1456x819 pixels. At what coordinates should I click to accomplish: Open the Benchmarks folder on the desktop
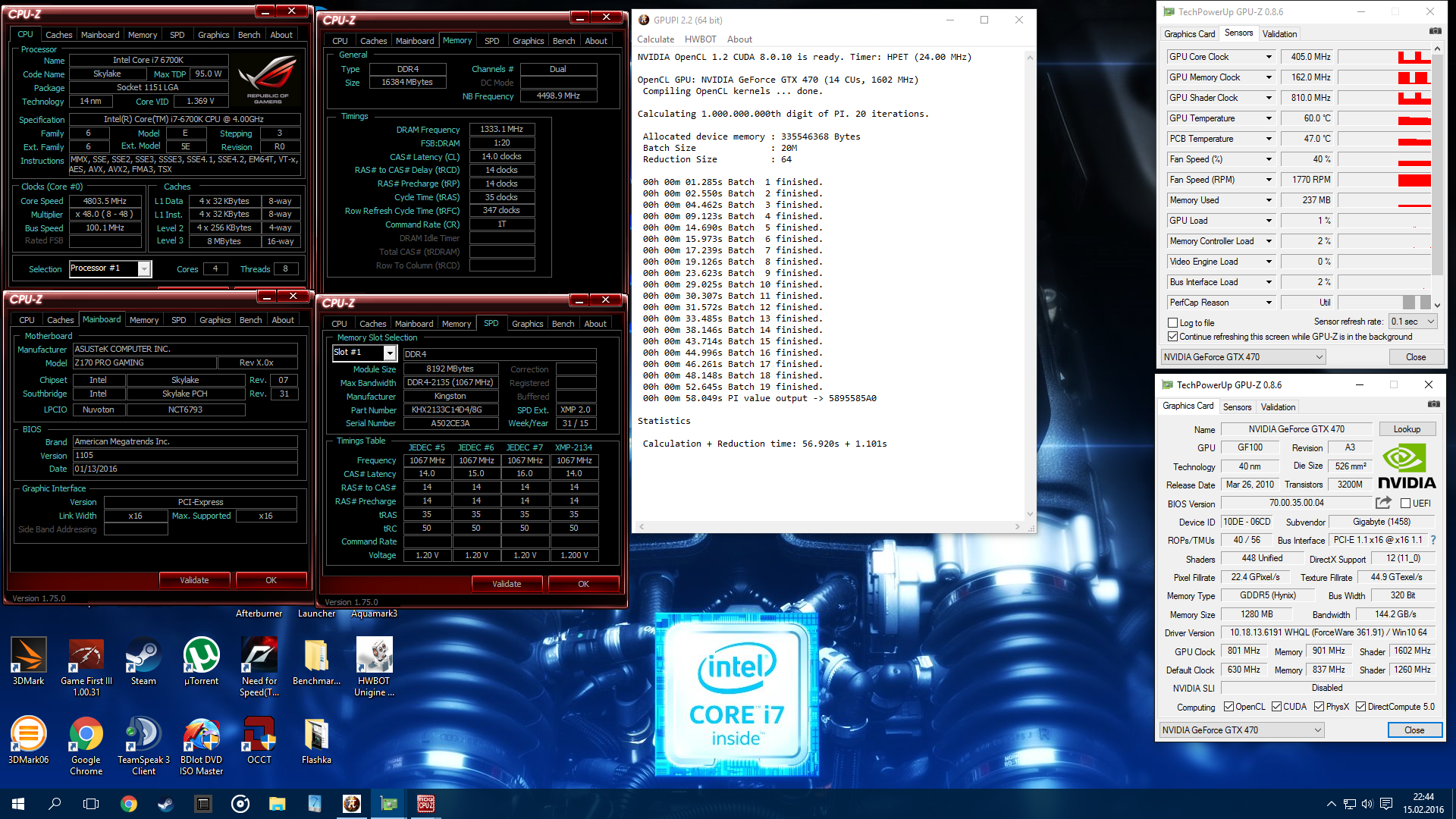click(316, 661)
